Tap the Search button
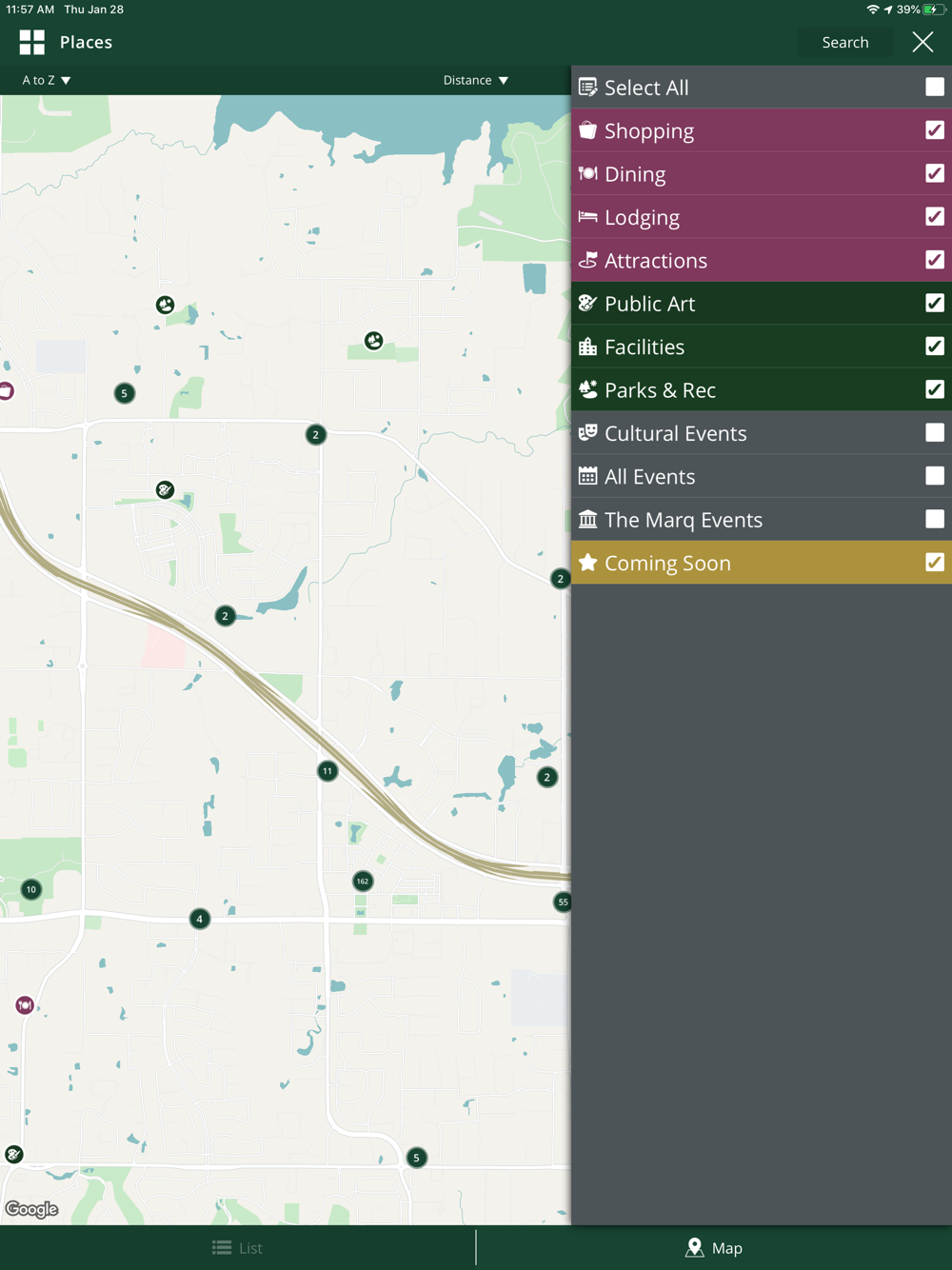The height and width of the screenshot is (1270, 952). click(x=845, y=42)
